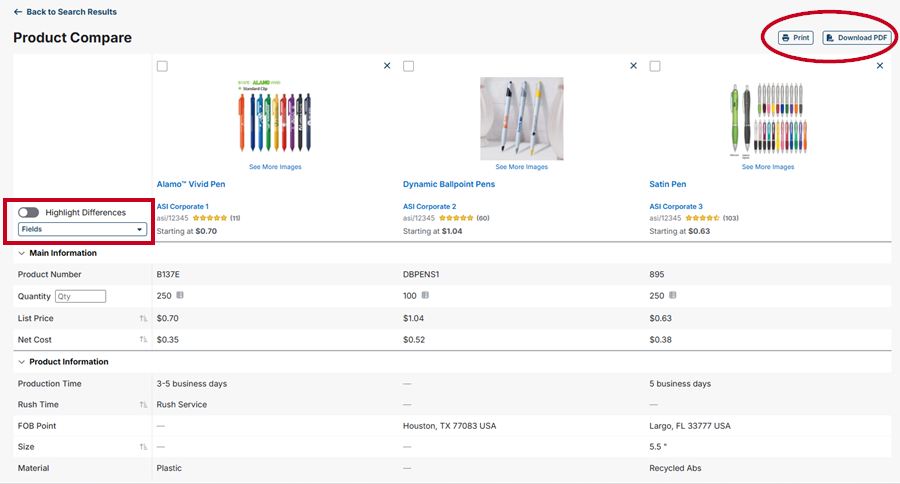Click the Print button

point(796,37)
